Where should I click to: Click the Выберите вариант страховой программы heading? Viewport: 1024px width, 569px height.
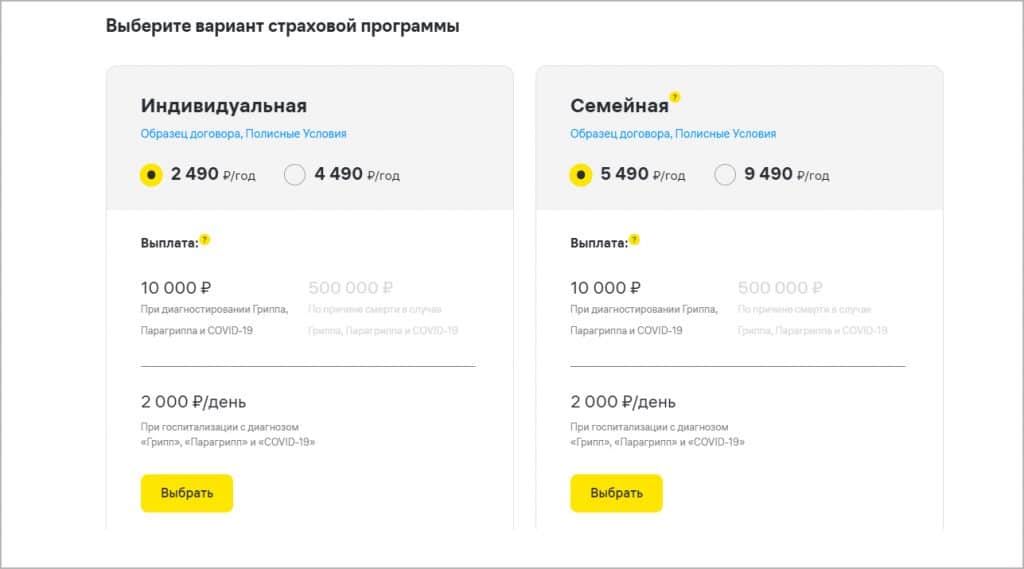283,26
